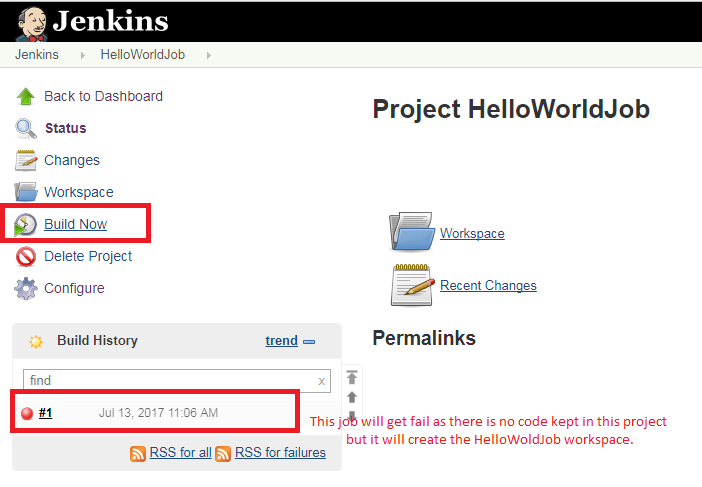Click the red prohibited Delete Project icon
This screenshot has width=702, height=487.
coord(26,256)
